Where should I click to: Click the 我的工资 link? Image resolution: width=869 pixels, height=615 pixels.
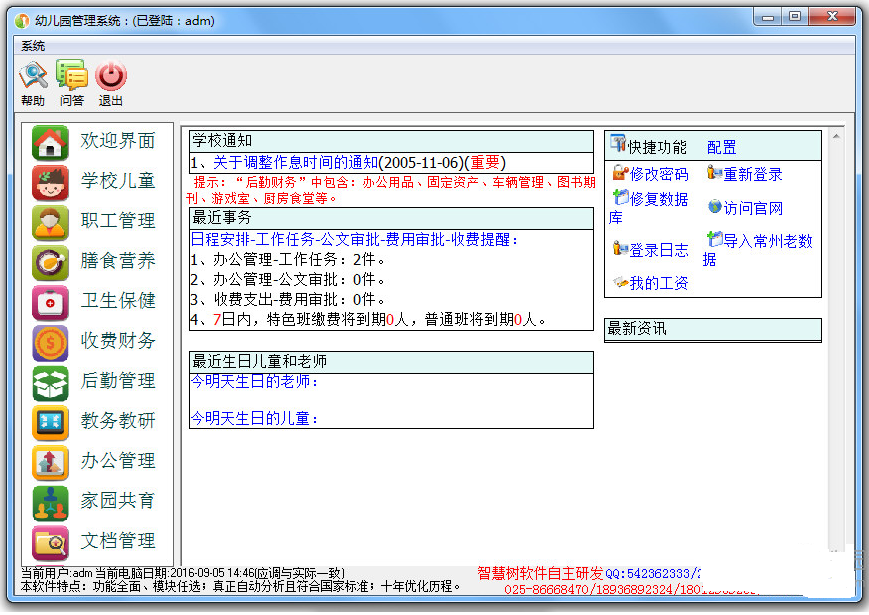[659, 284]
